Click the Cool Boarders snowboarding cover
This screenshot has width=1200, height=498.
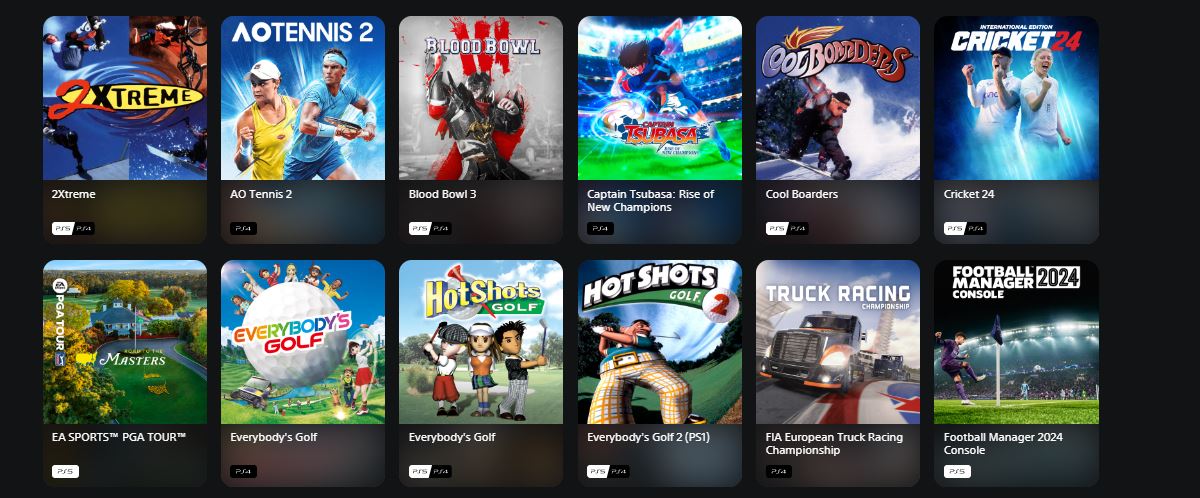pyautogui.click(x=838, y=98)
